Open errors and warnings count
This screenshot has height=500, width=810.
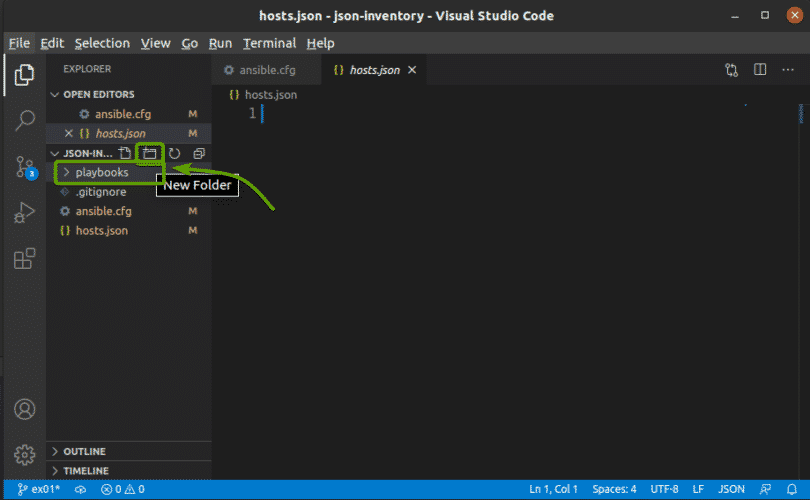tap(123, 489)
